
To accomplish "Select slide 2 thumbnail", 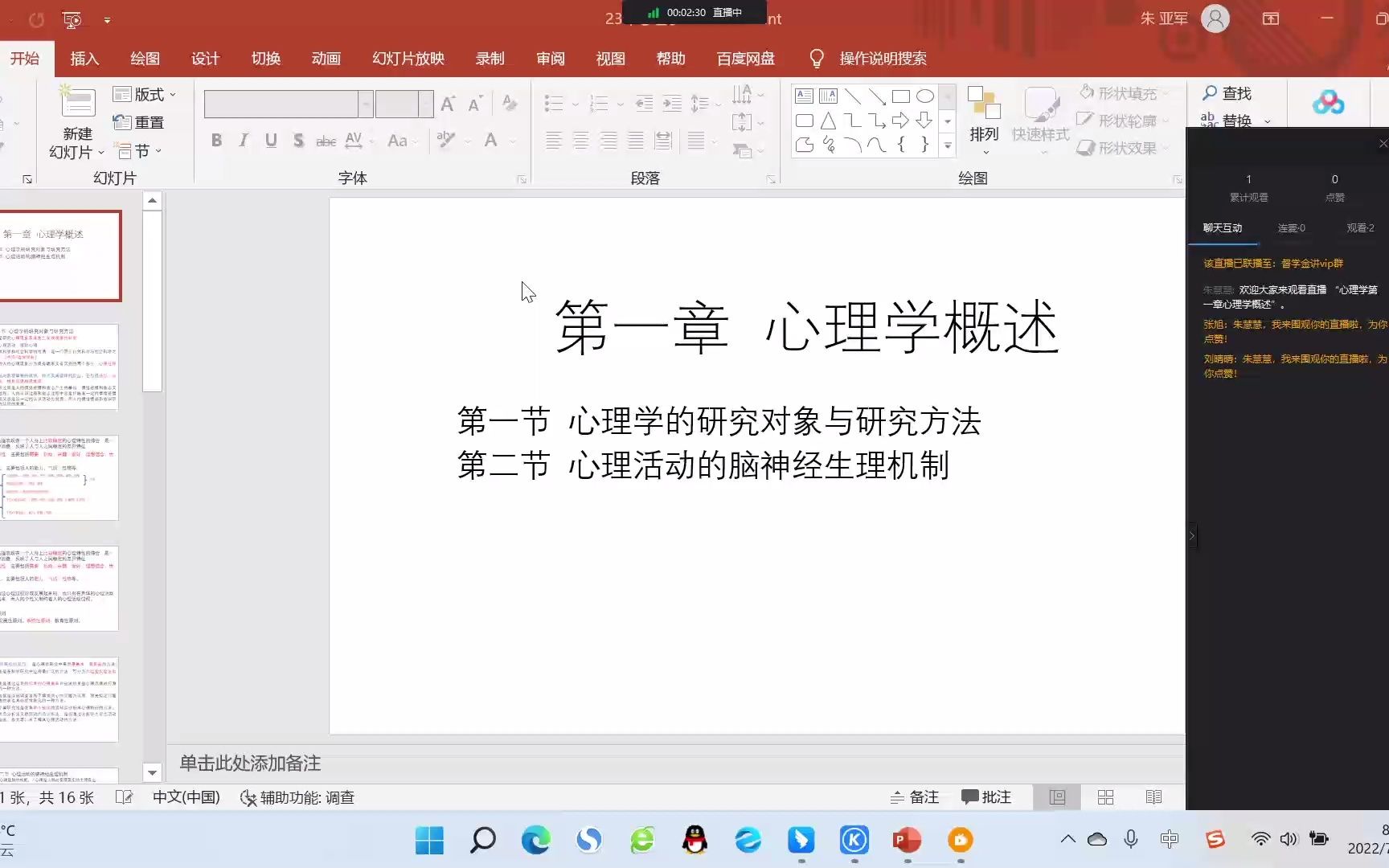I will click(x=59, y=367).
